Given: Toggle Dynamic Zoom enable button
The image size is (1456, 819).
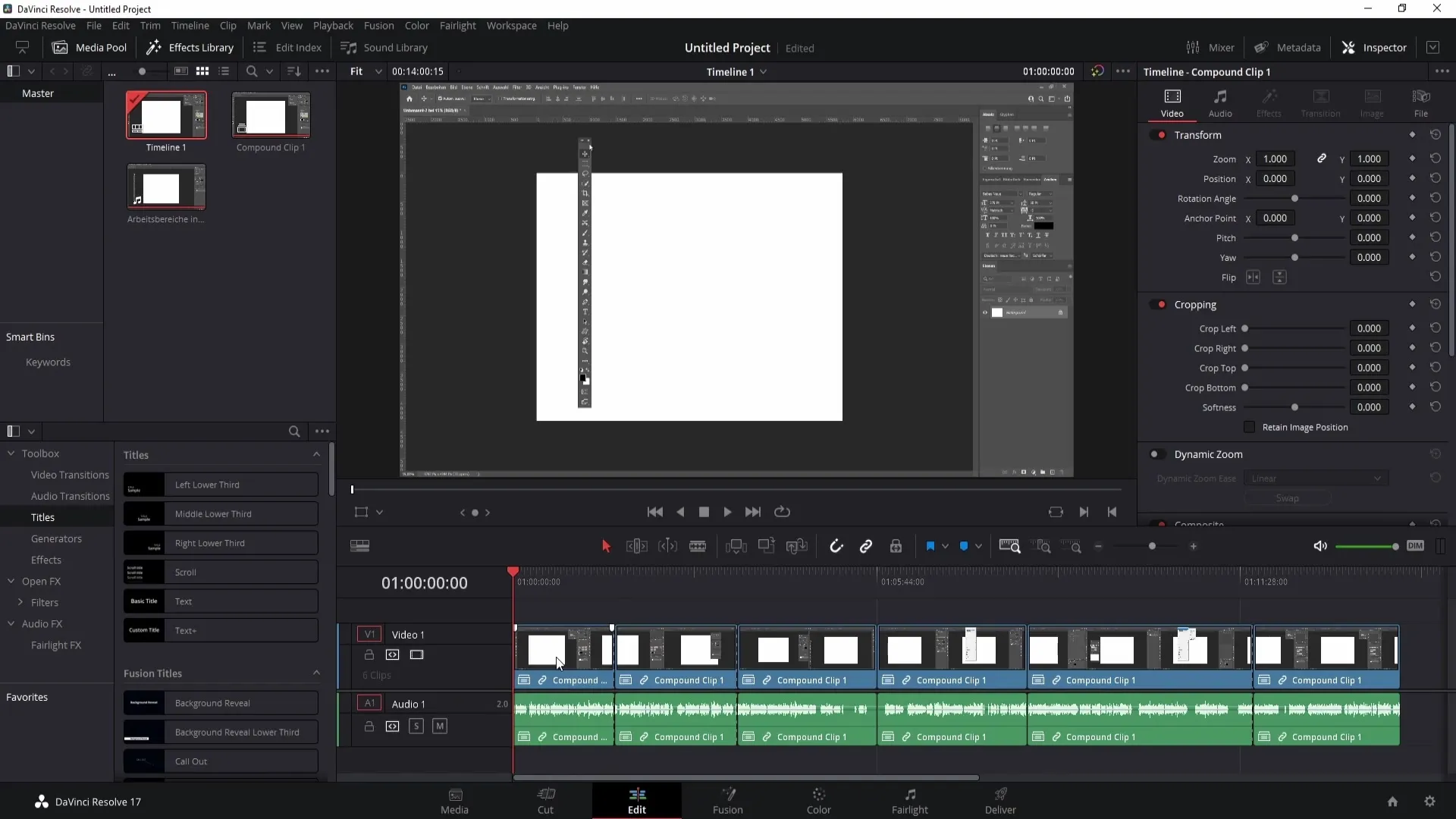Looking at the screenshot, I should pyautogui.click(x=1157, y=454).
